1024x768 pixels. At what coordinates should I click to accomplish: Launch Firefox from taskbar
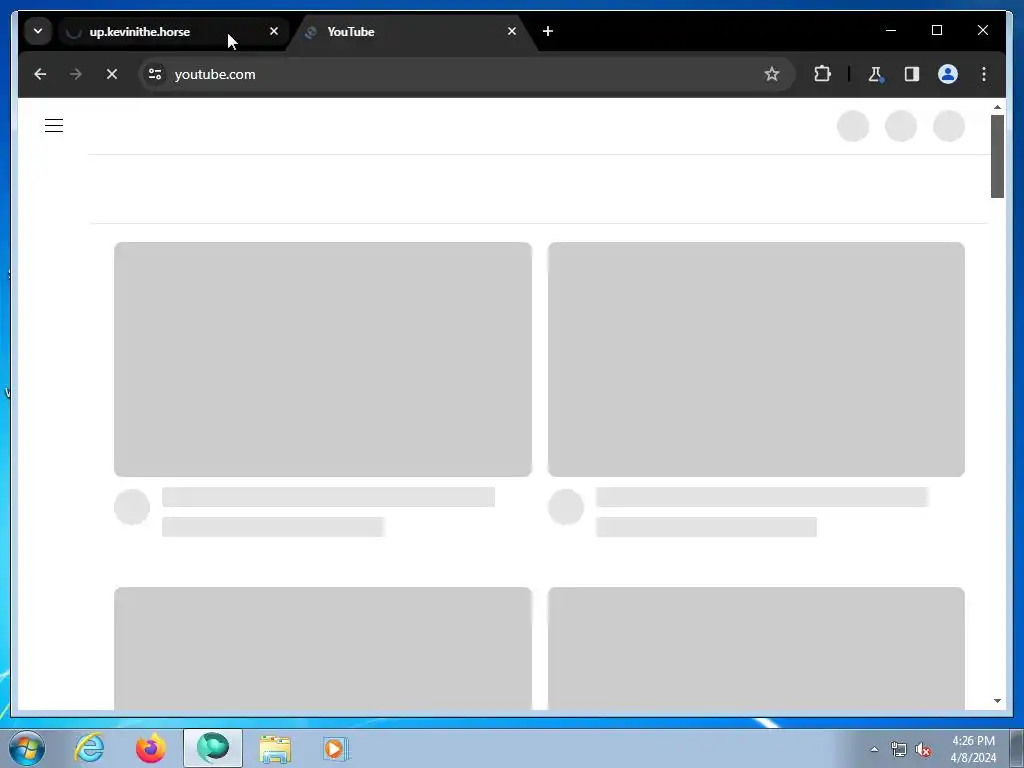[x=151, y=748]
